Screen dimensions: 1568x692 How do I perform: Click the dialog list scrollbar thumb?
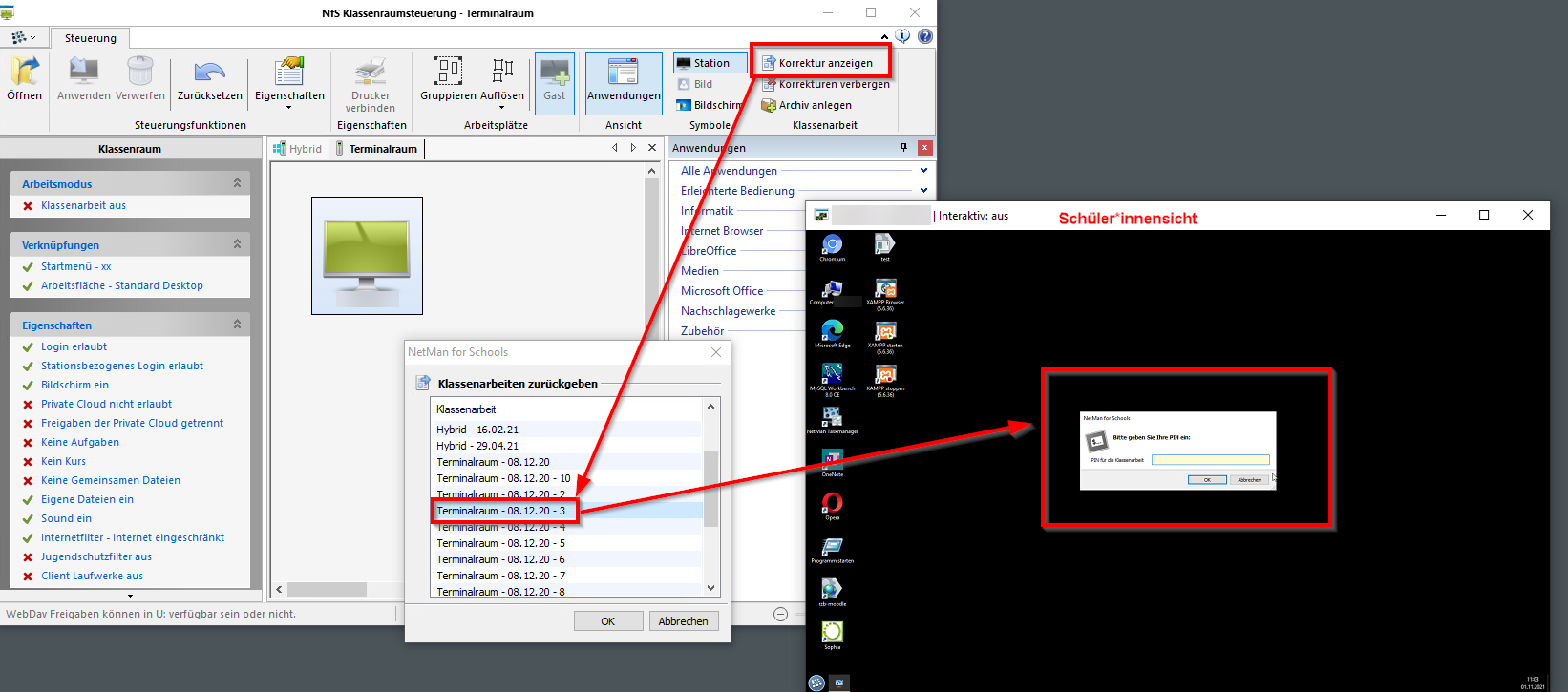click(x=710, y=489)
